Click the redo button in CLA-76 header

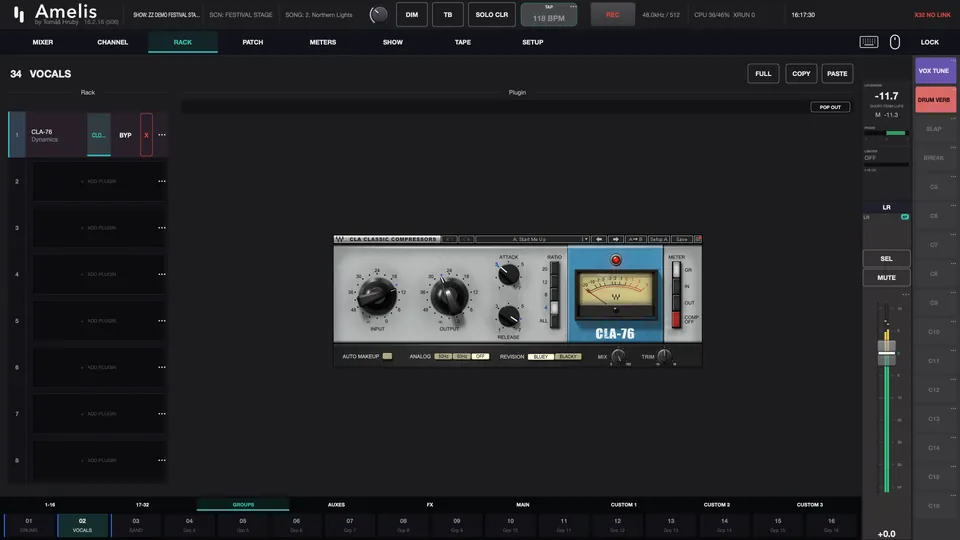tap(467, 239)
